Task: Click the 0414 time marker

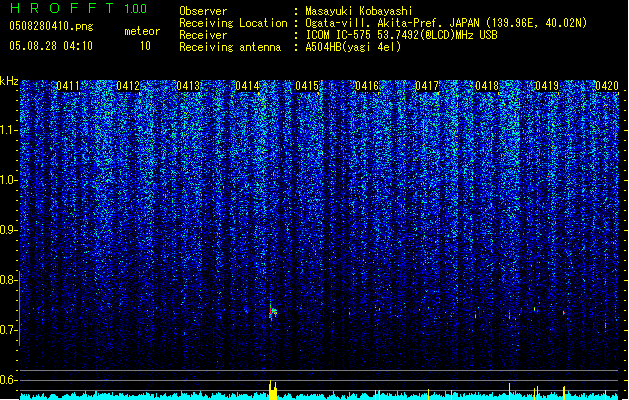Action: pyautogui.click(x=248, y=86)
